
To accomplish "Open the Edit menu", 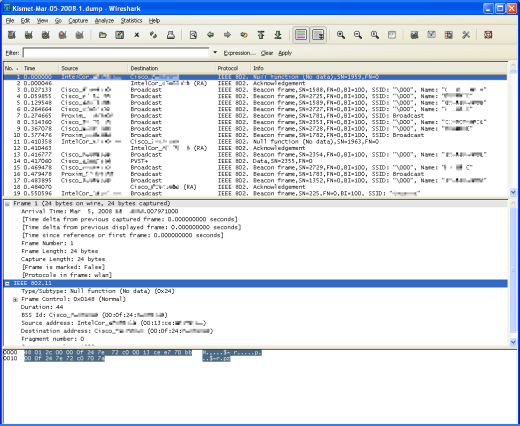I will click(x=25, y=21).
